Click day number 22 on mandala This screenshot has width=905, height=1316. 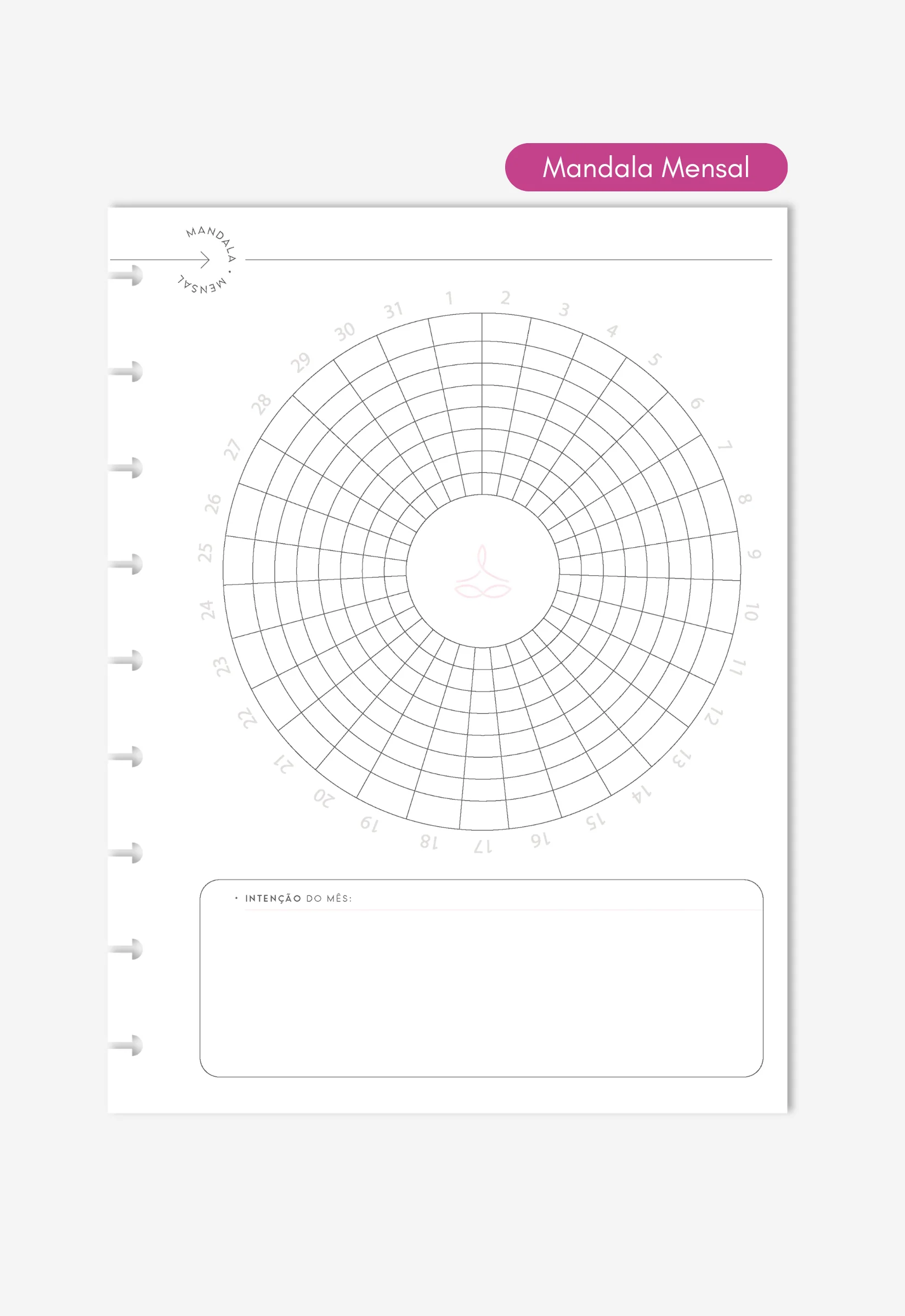247,718
